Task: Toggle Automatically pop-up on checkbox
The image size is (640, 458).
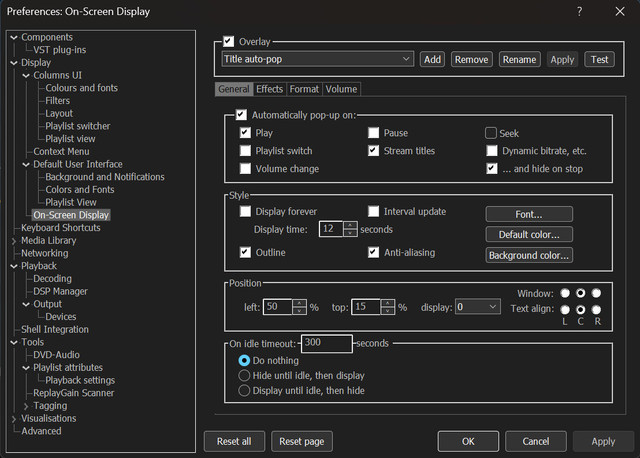Action: point(241,115)
